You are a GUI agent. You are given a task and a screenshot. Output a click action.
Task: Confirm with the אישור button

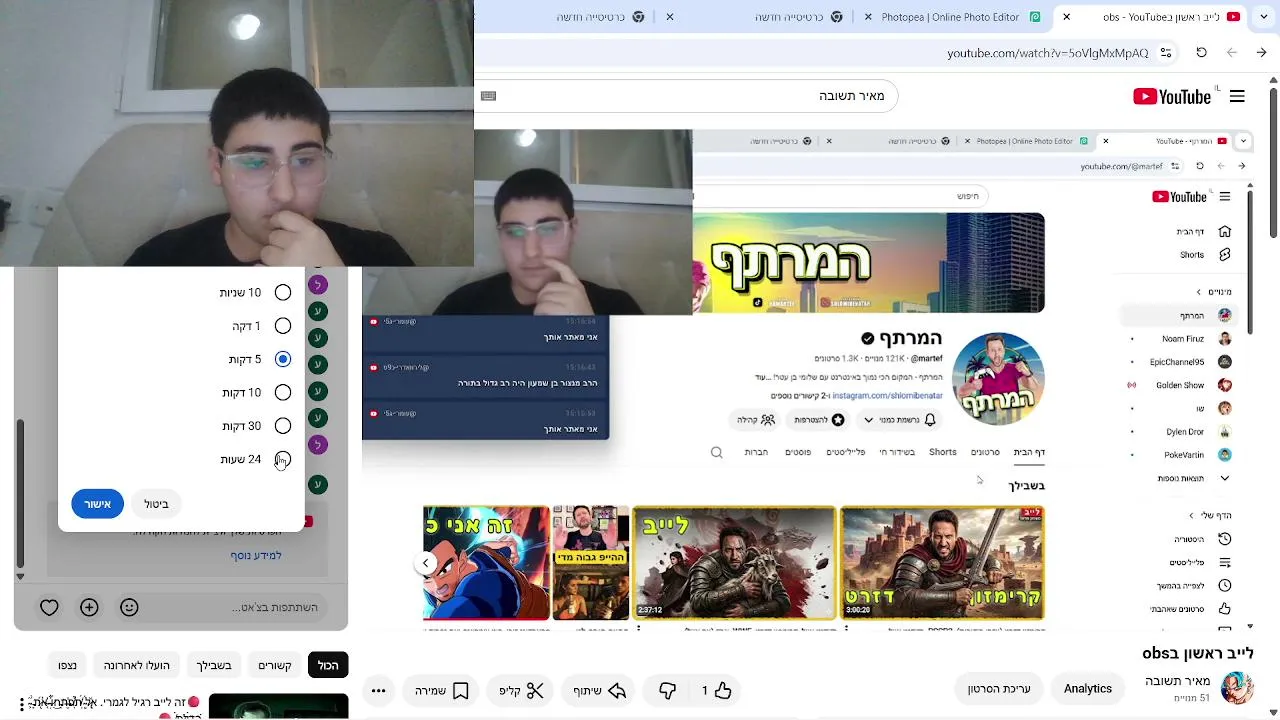[x=97, y=504]
